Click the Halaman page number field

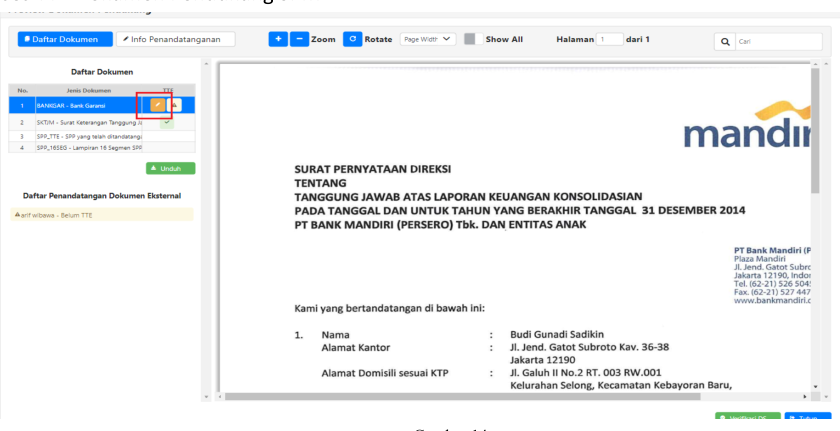608,39
